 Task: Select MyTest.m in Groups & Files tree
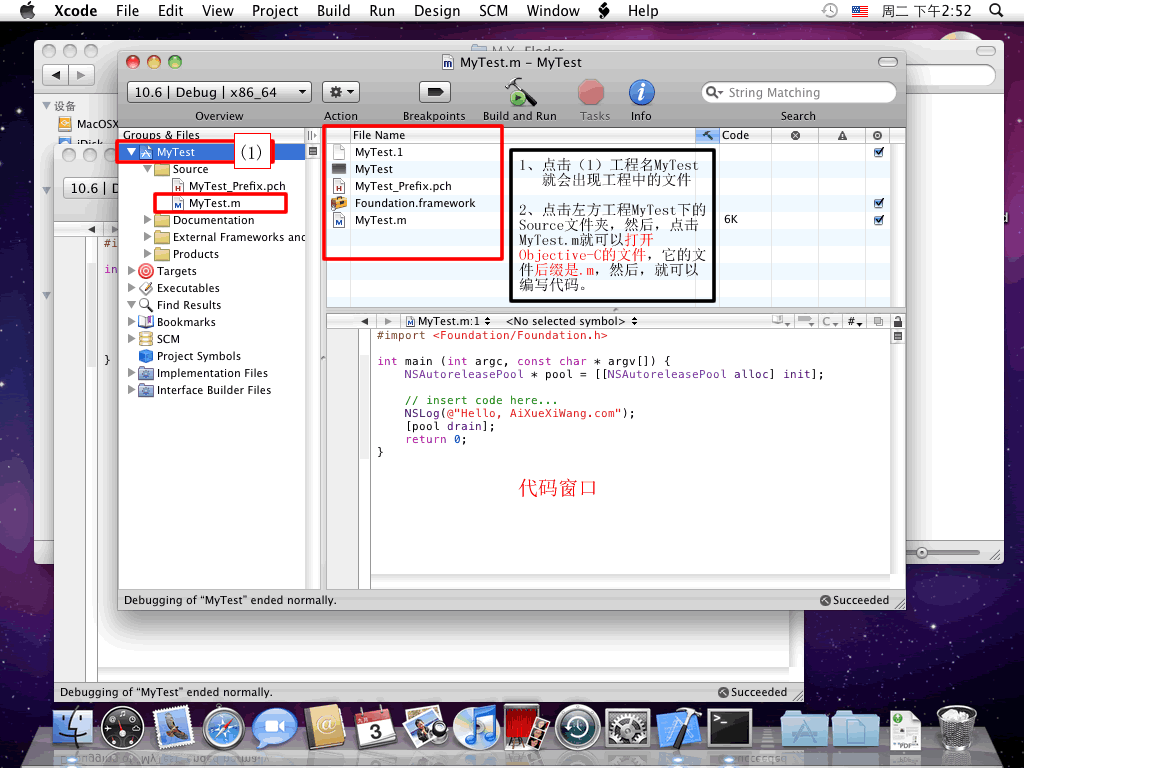[x=214, y=203]
